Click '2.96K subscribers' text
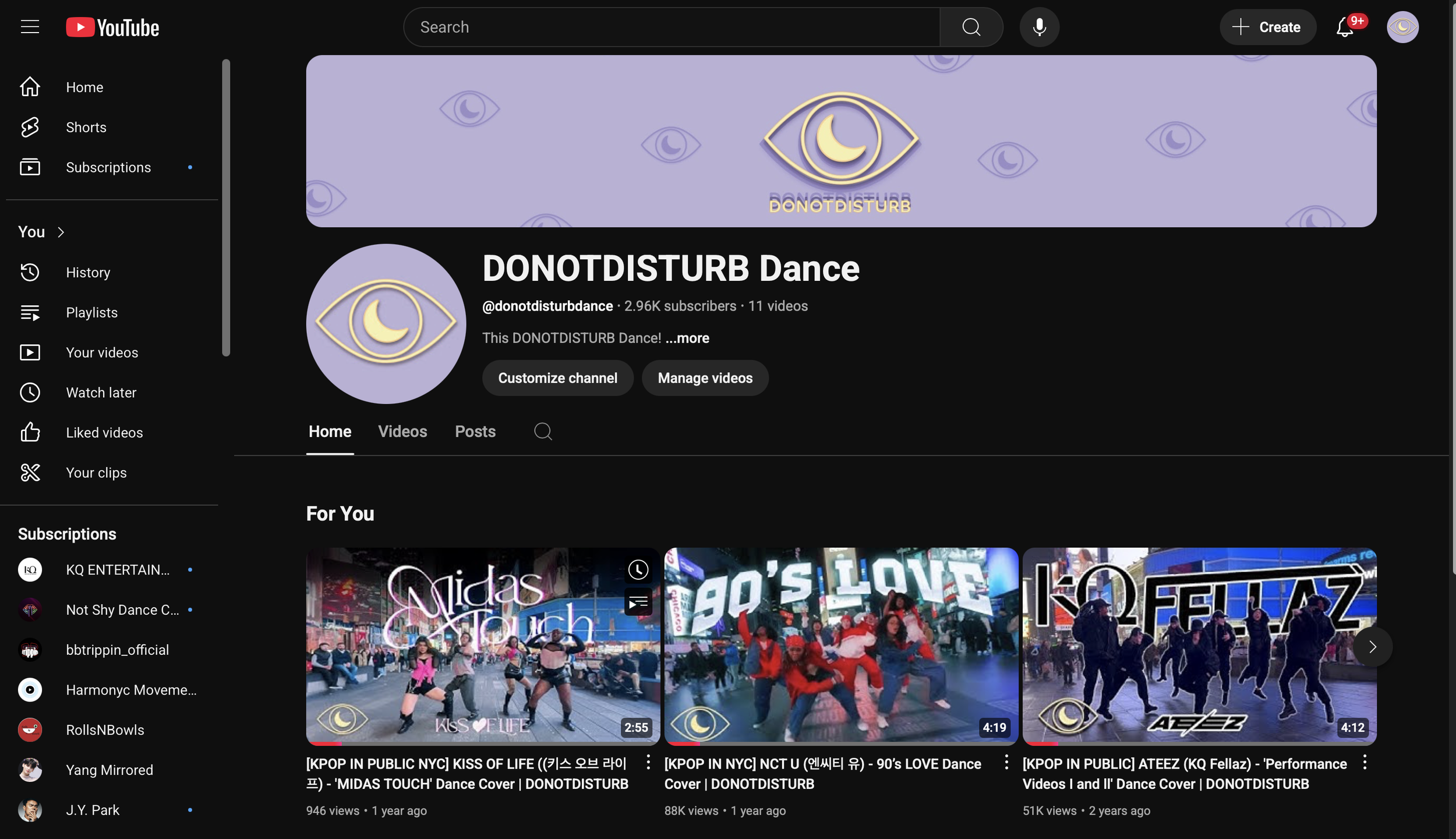Viewport: 1456px width, 839px height. (x=680, y=306)
